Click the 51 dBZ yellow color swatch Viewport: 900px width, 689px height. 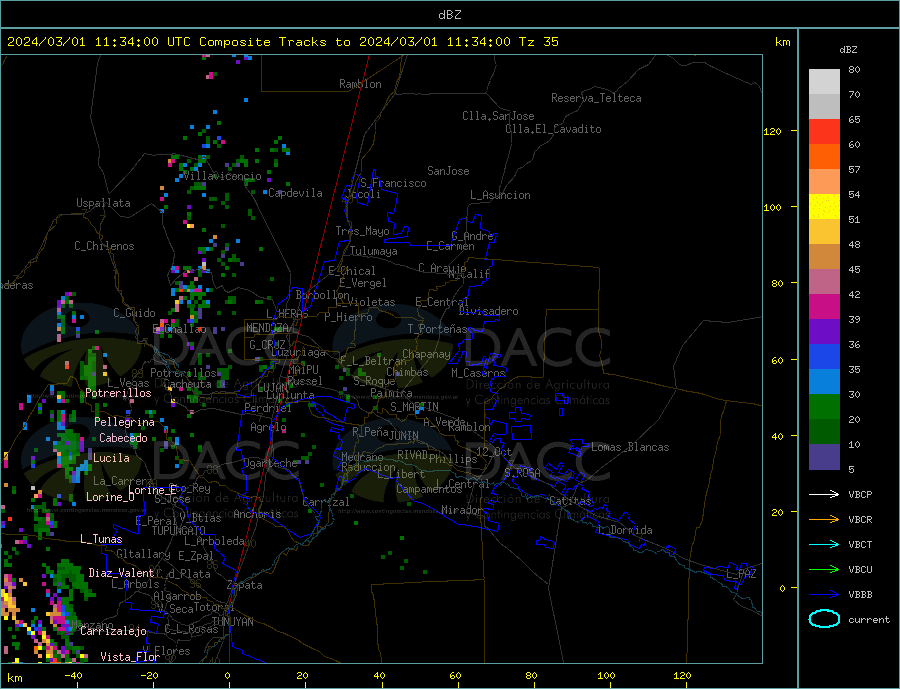824,207
